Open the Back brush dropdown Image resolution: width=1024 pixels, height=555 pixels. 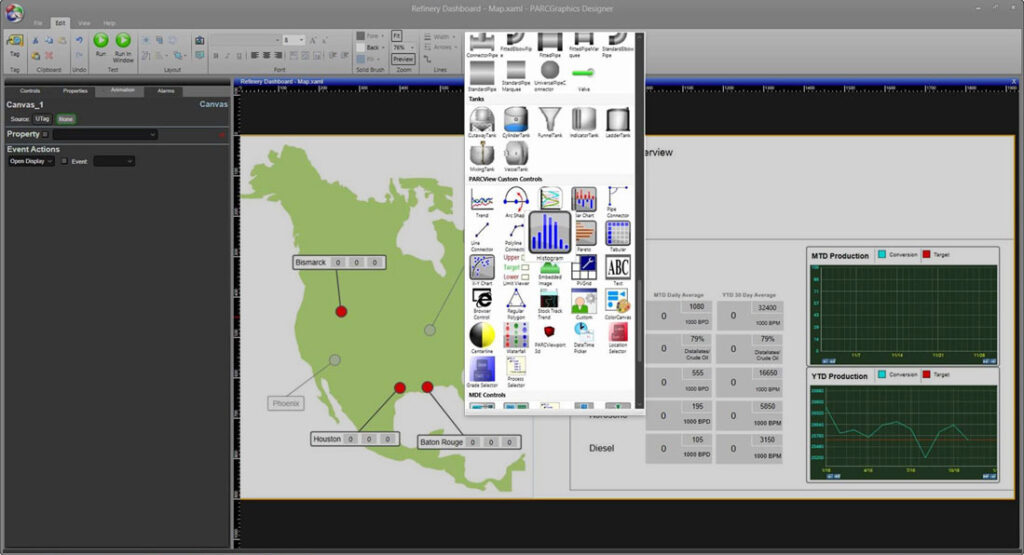[383, 48]
